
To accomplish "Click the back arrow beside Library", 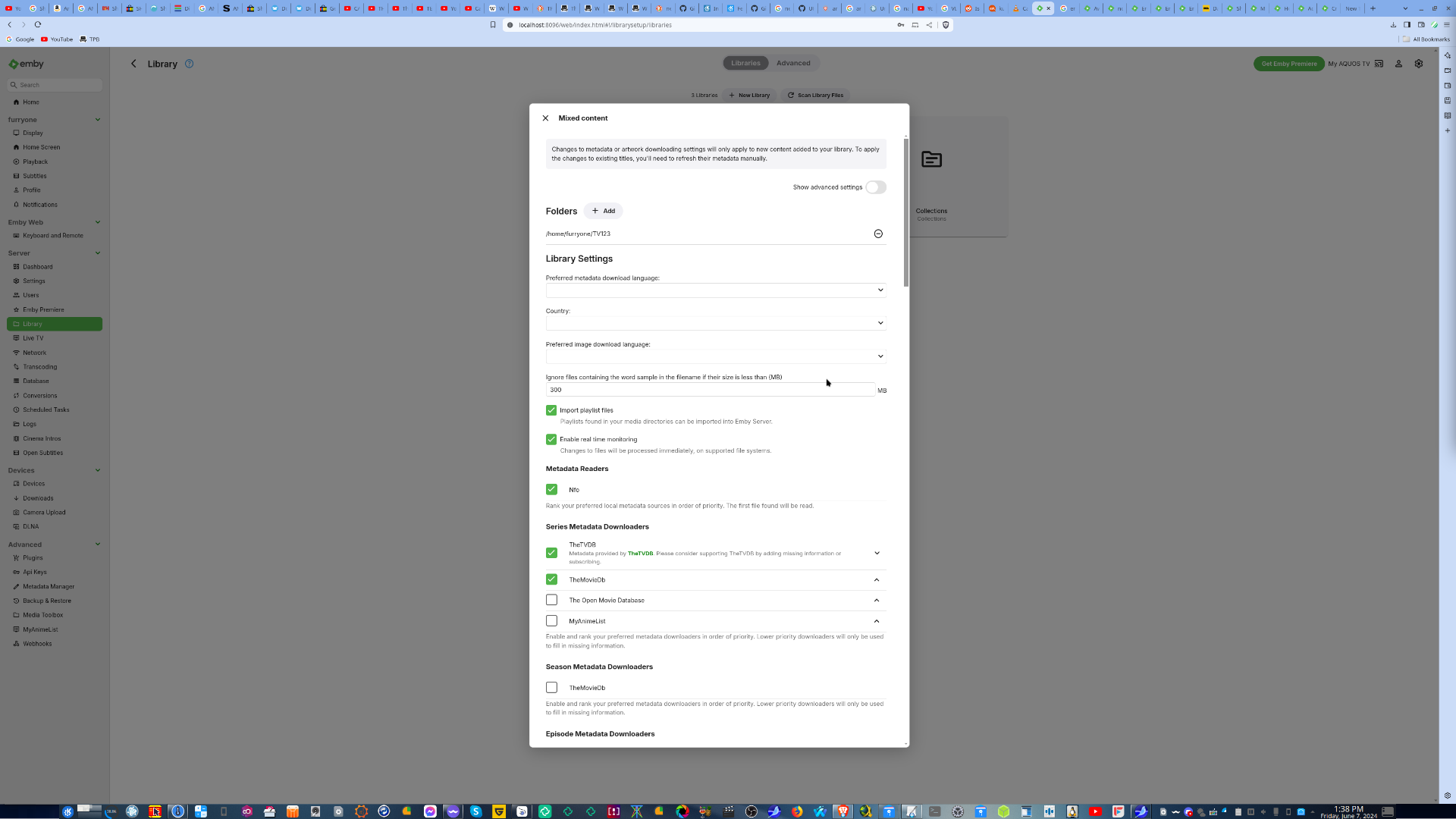I will tap(134, 64).
